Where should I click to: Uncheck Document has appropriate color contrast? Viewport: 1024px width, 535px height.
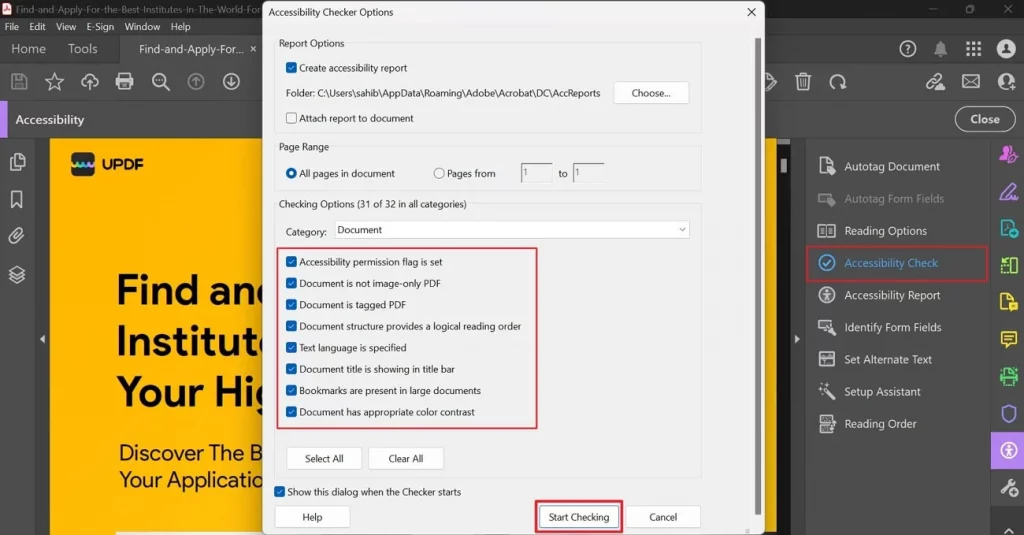coord(291,412)
